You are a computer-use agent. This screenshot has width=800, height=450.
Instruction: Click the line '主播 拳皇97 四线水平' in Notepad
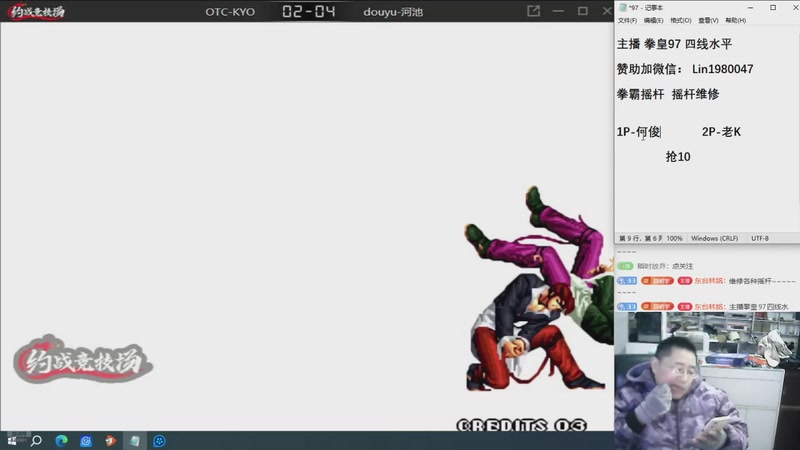pos(674,44)
